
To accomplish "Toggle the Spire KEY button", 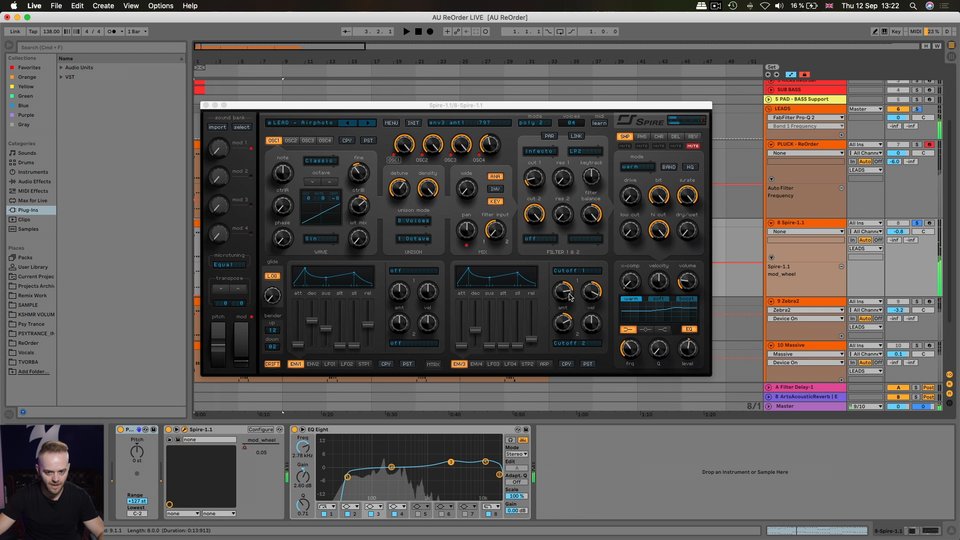I will point(495,201).
